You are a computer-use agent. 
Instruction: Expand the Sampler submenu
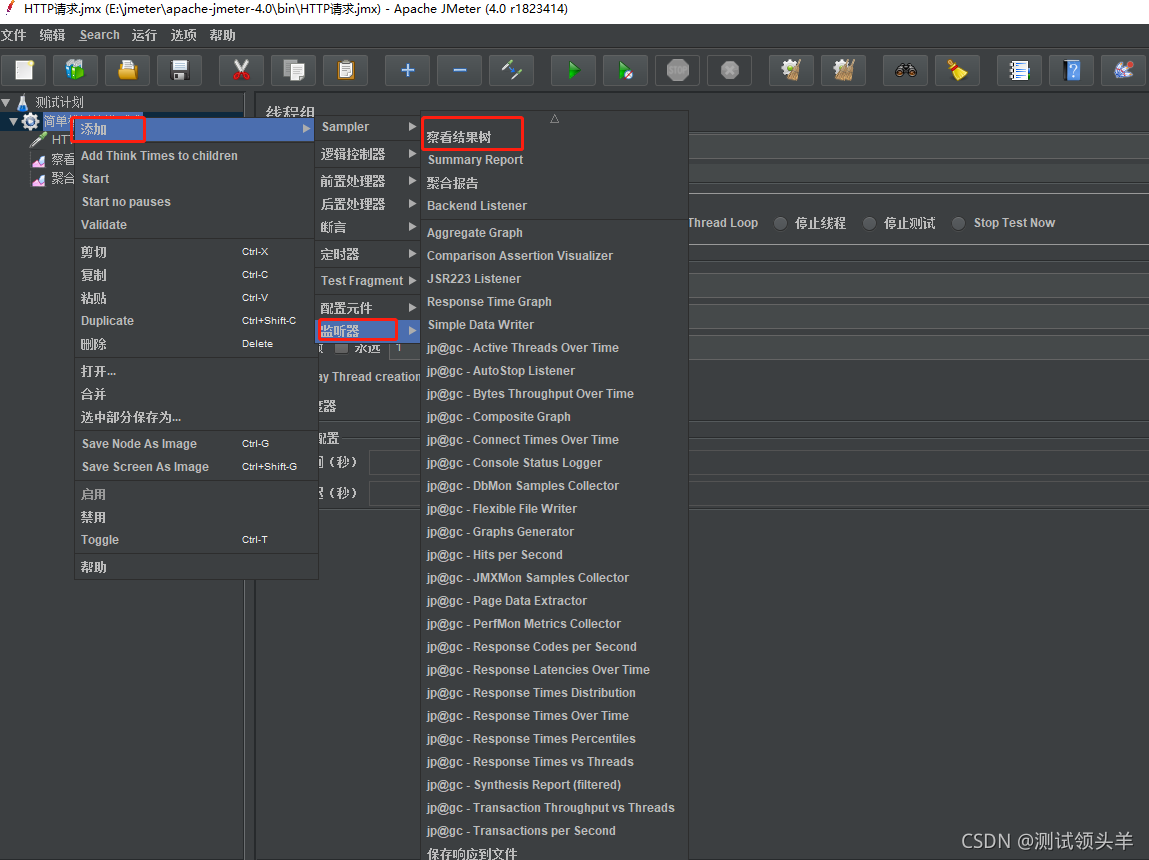[x=369, y=127]
